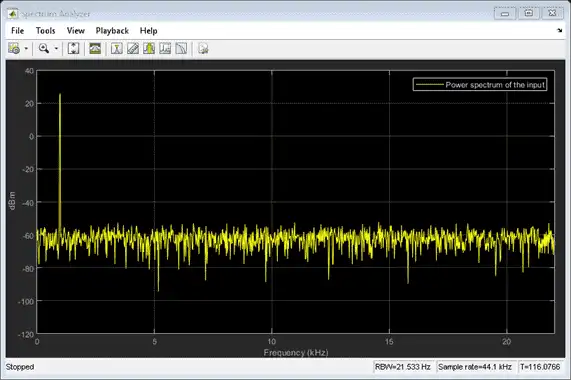Enable the cursor measurements icon

click(117, 48)
